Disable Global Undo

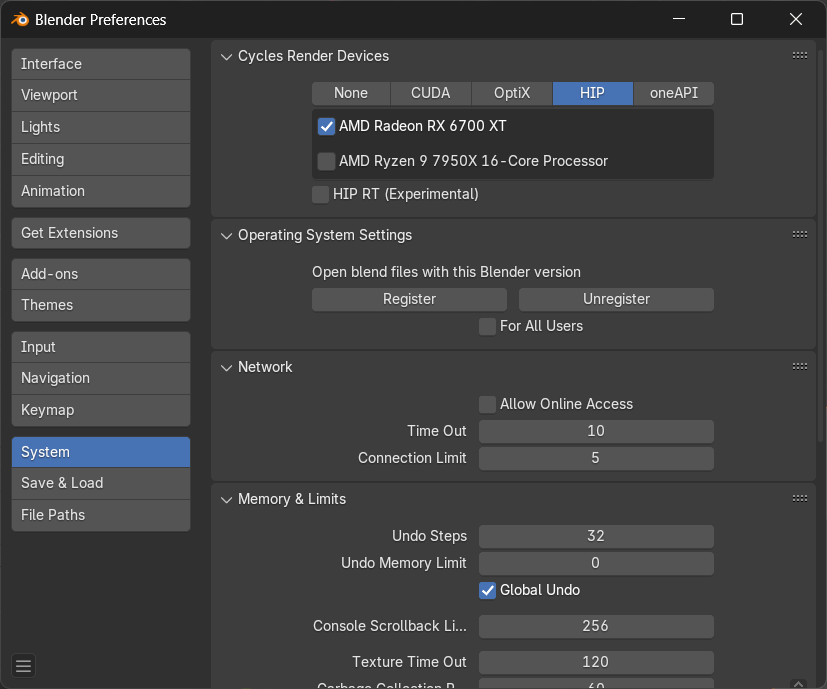click(x=487, y=590)
